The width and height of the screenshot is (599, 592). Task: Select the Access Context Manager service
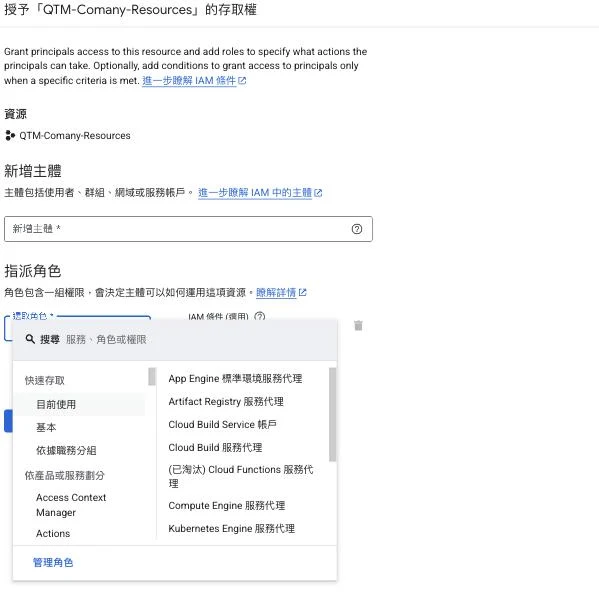pos(71,505)
